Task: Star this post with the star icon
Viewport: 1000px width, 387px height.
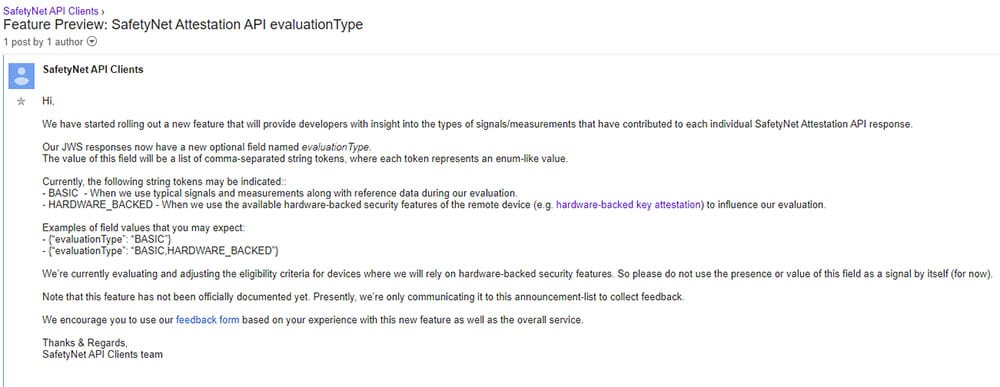Action: [x=21, y=101]
